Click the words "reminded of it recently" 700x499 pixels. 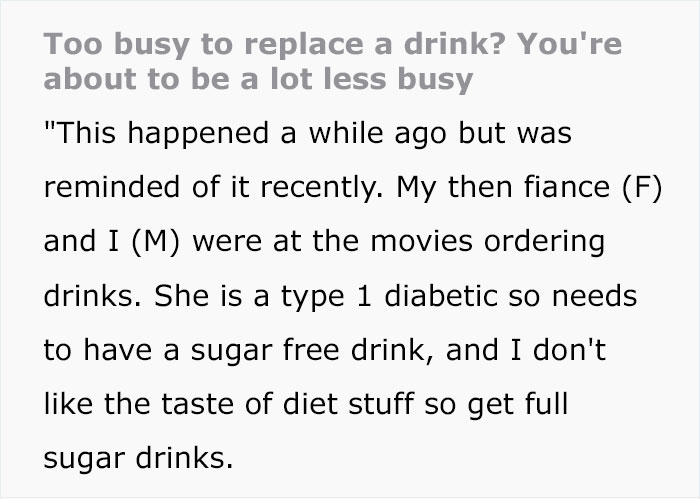212,187
